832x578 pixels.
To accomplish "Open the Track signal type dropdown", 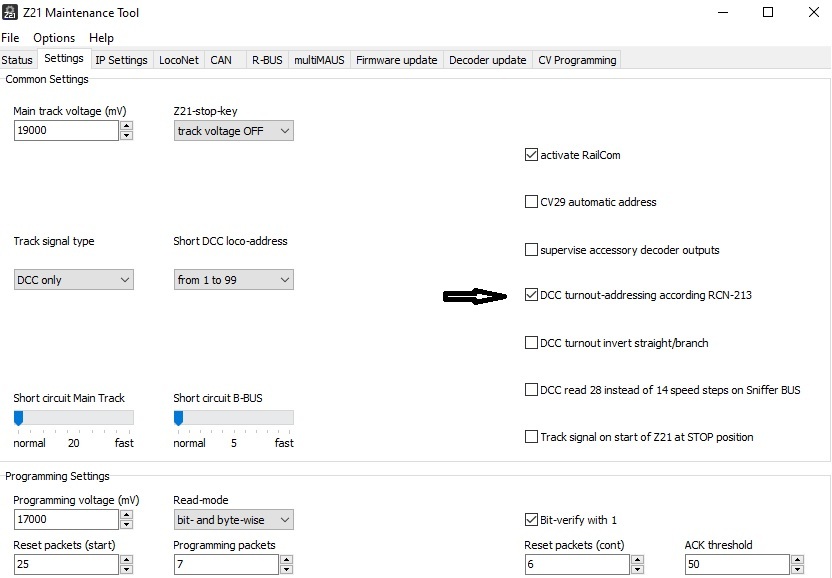I will (74, 280).
